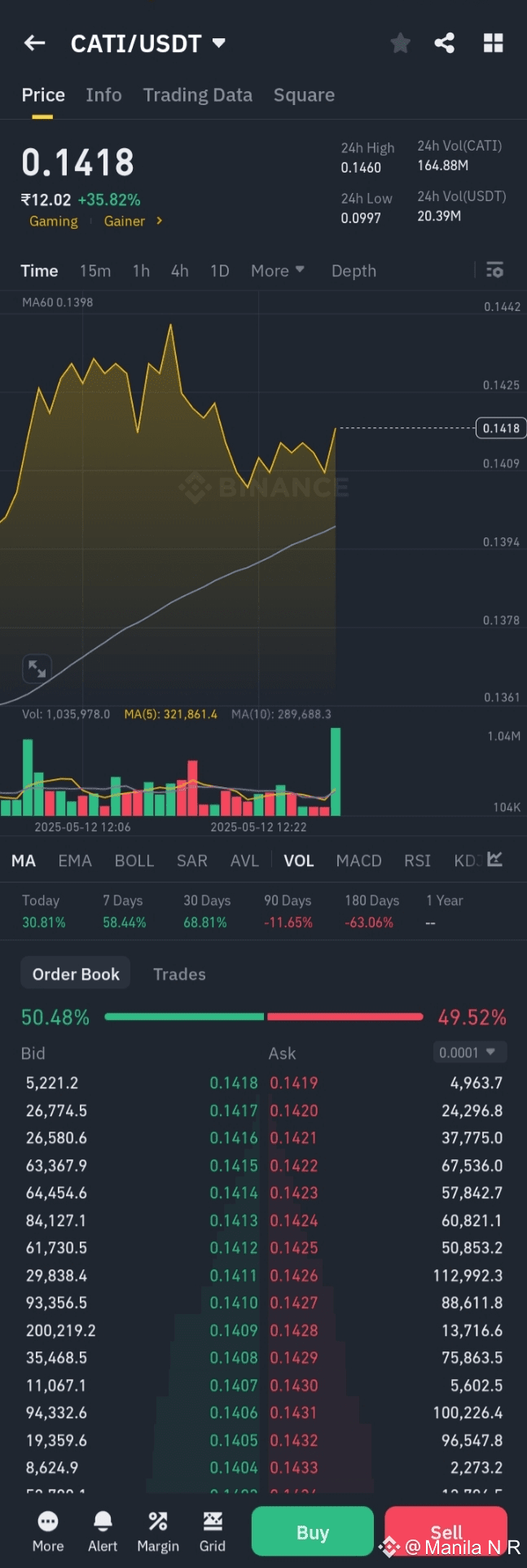Toggle the MA indicator
527x1568 pixels.
pyautogui.click(x=24, y=861)
